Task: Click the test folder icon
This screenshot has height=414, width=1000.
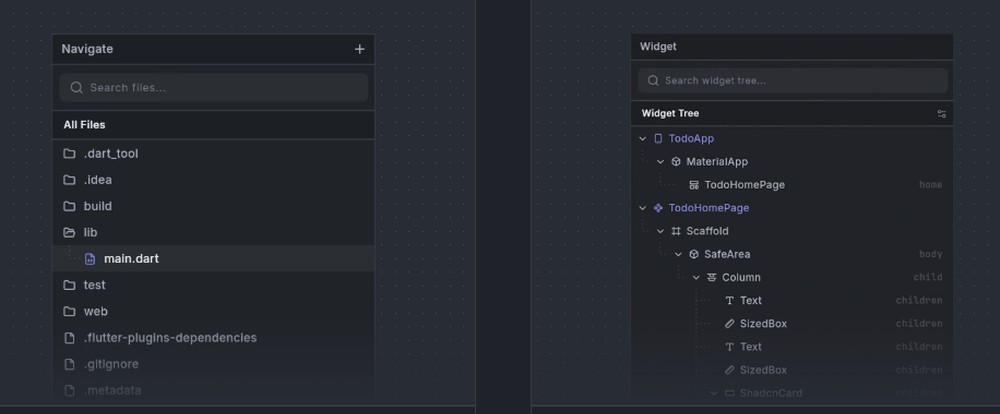Action: (70, 285)
